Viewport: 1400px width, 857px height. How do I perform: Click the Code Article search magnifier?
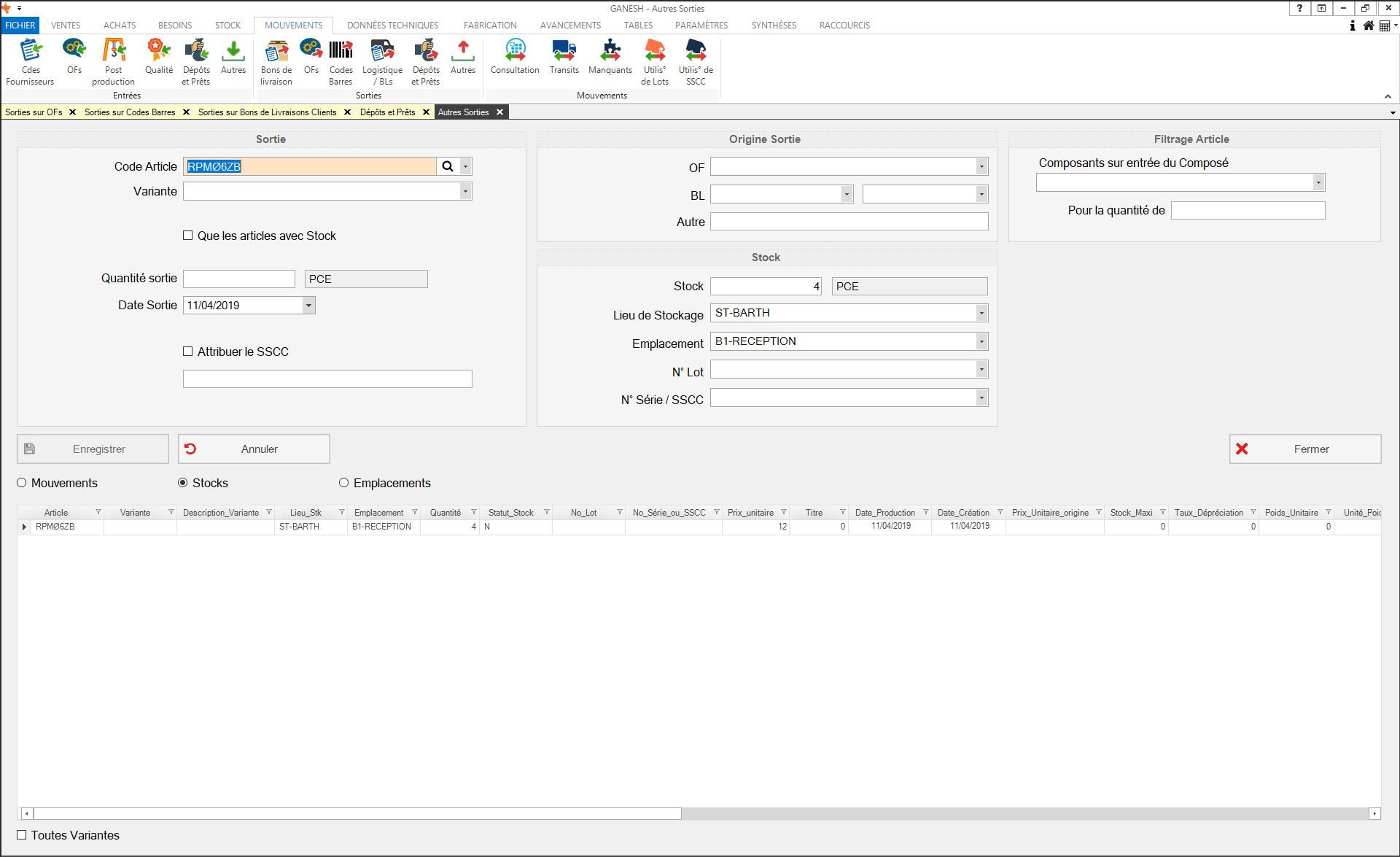click(x=448, y=166)
